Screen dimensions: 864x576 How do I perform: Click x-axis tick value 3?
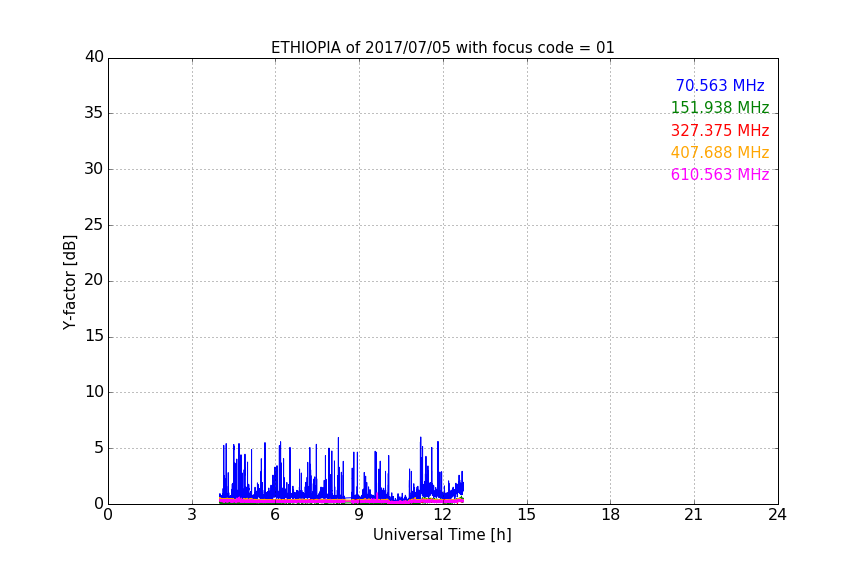(192, 515)
